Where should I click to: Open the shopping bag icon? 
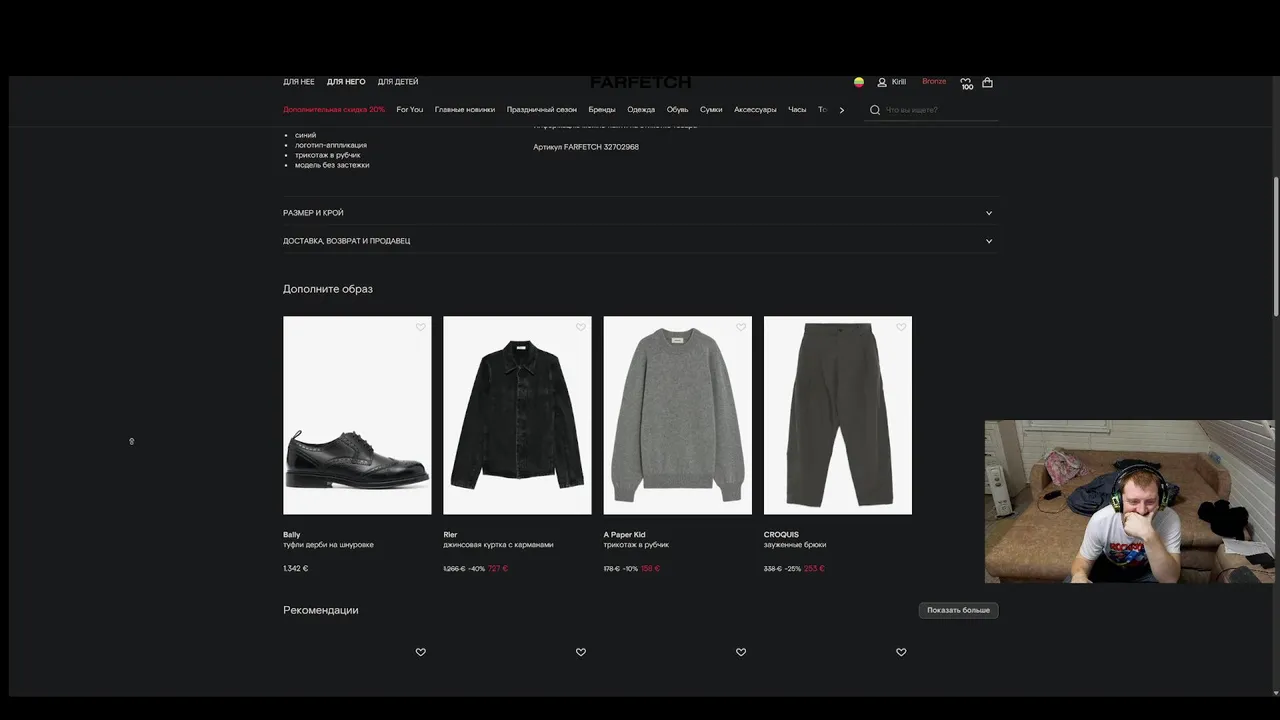pyautogui.click(x=987, y=82)
